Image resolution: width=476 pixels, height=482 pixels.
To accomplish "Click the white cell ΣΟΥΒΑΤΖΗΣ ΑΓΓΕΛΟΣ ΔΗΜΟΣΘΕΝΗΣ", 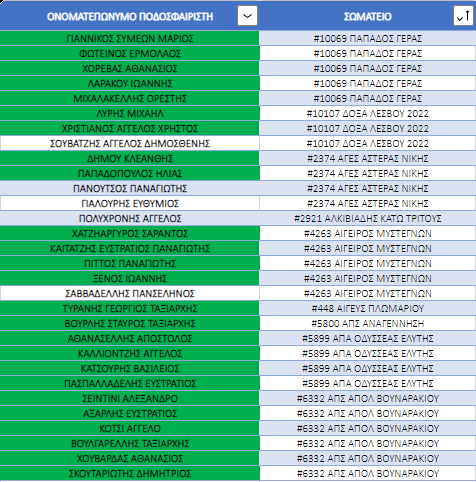I will (130, 143).
